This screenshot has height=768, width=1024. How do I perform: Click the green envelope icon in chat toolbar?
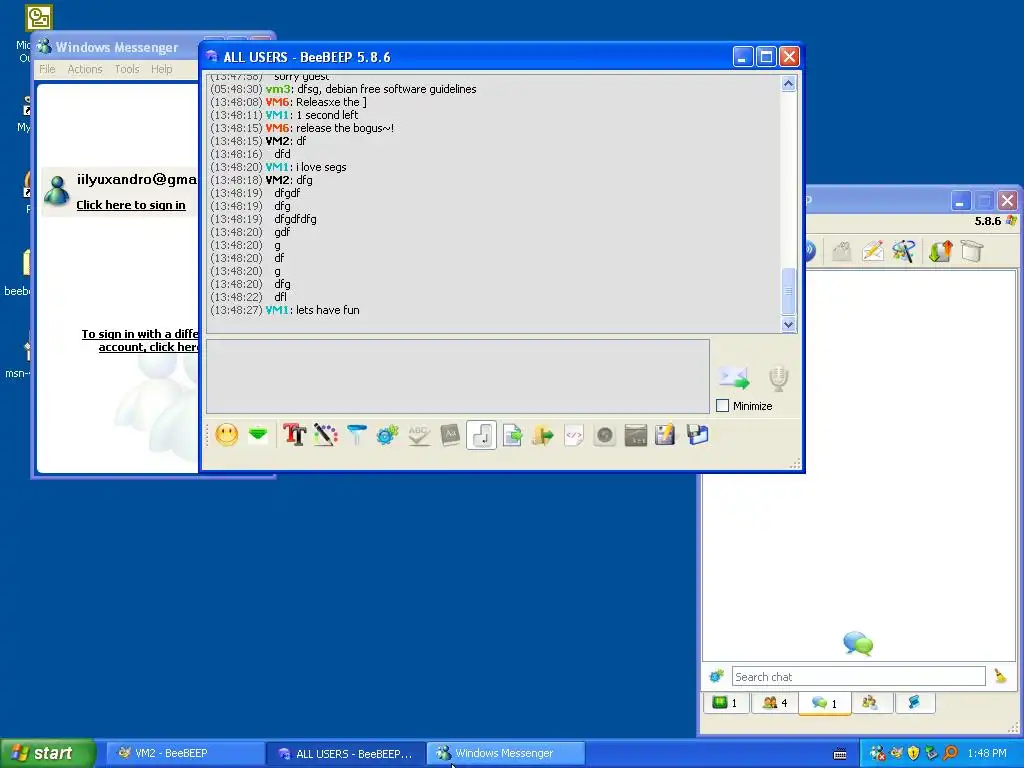tap(259, 434)
